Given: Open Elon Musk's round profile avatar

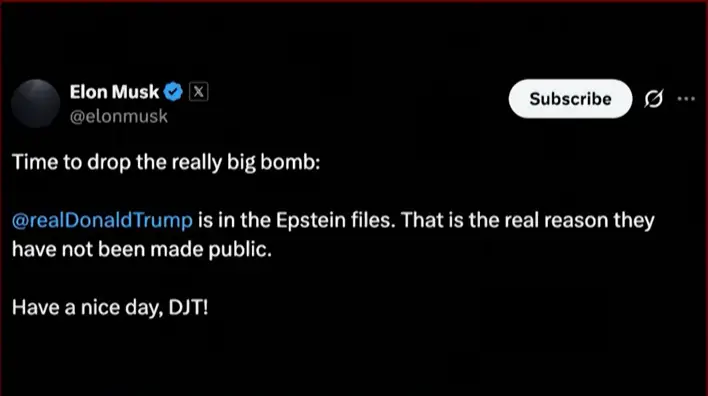Looking at the screenshot, I should (x=35, y=103).
